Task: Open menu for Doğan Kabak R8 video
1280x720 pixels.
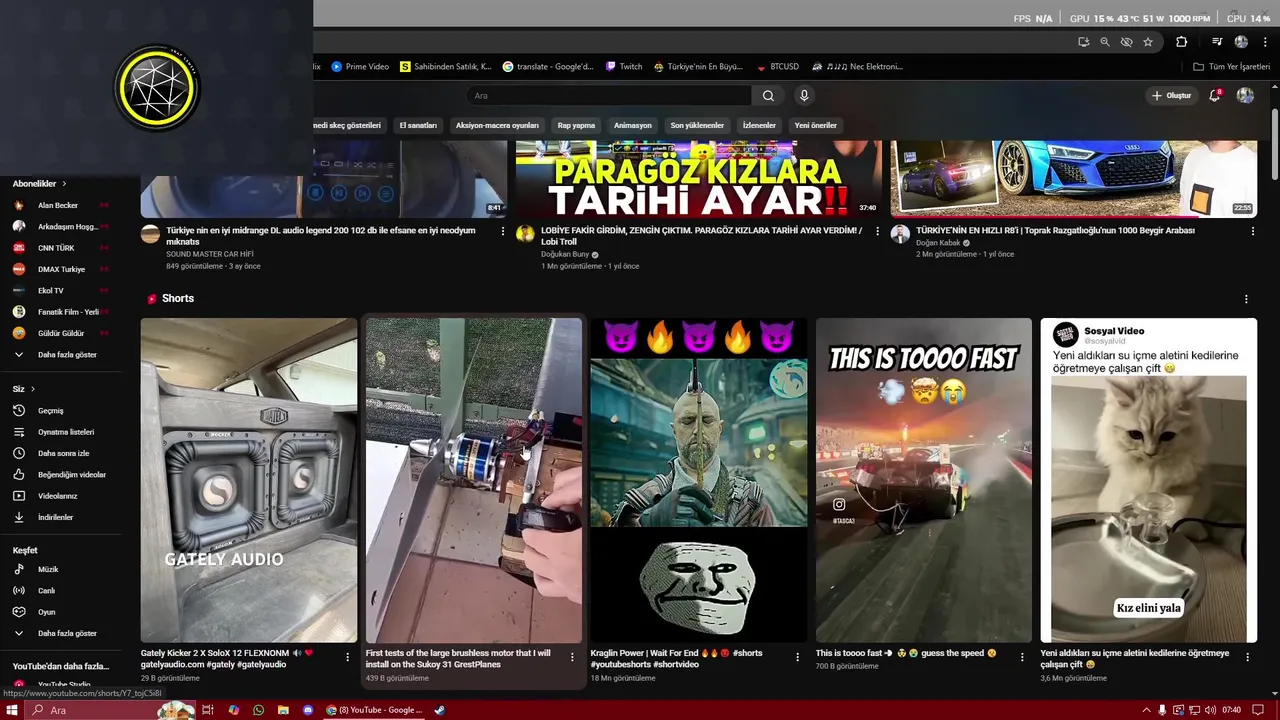Action: [1252, 231]
